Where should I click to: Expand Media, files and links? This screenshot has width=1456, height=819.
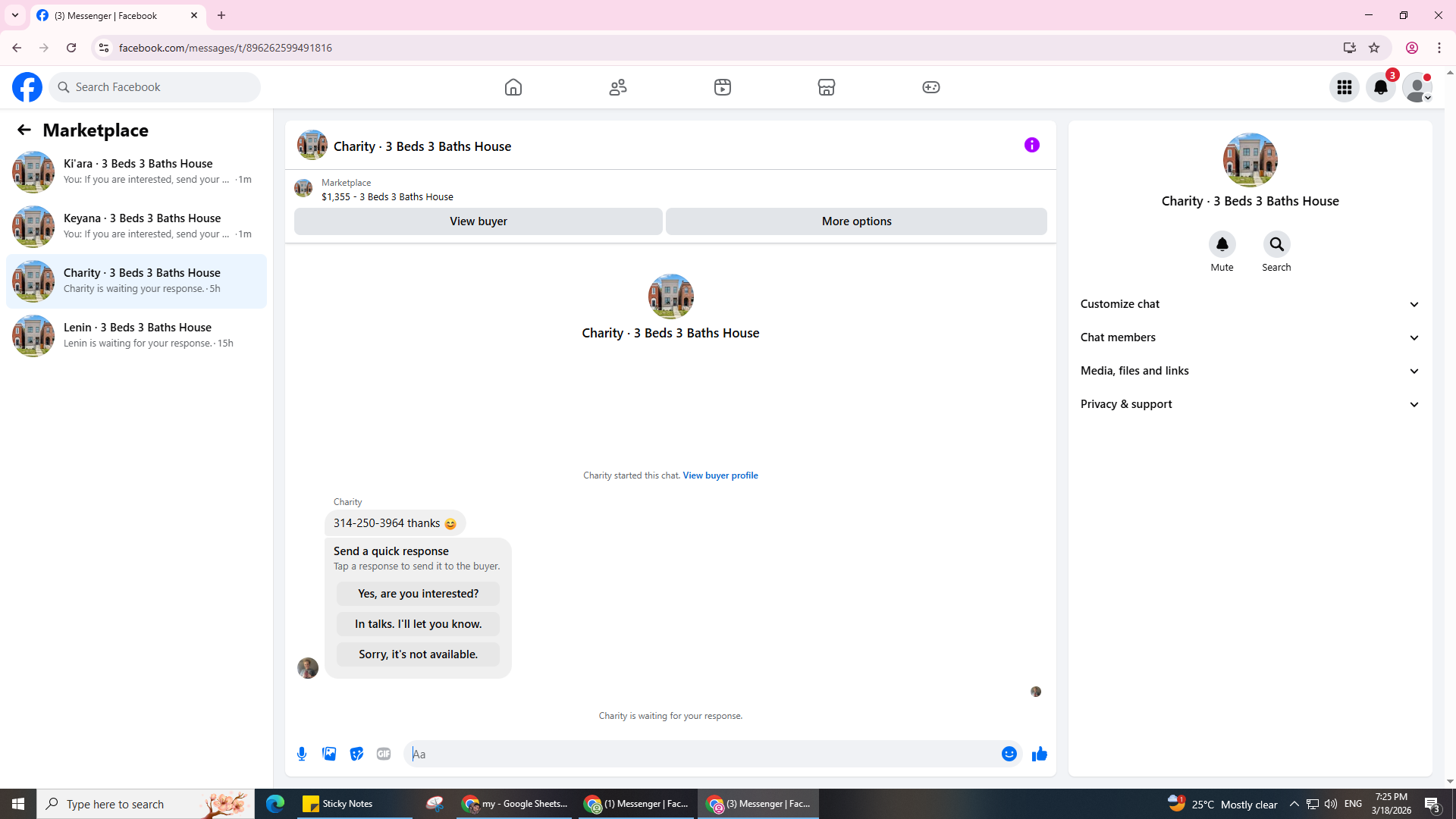[1249, 371]
